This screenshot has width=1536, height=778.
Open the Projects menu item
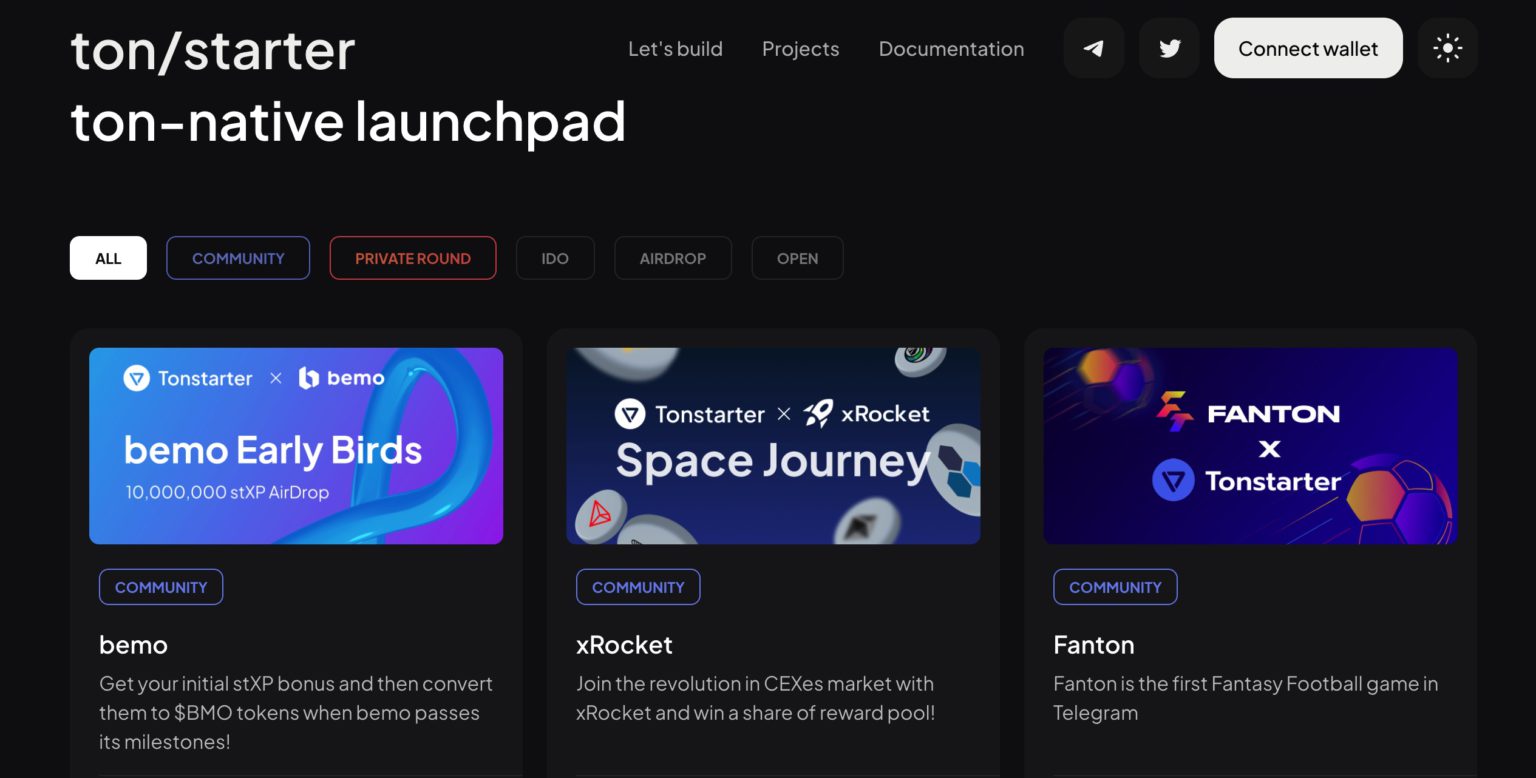(x=800, y=48)
